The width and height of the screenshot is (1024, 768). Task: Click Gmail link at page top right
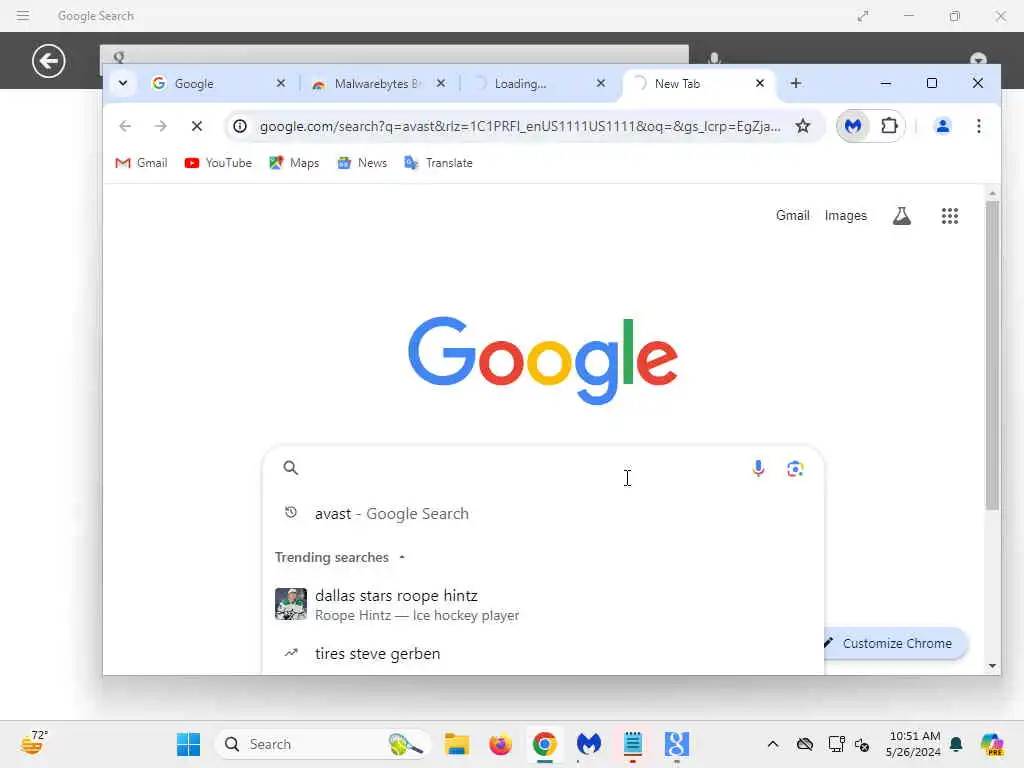coord(793,216)
